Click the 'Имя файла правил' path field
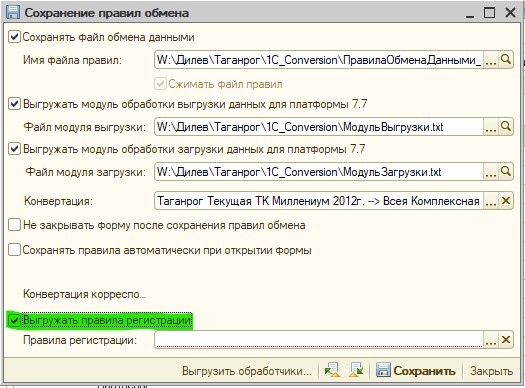This screenshot has height=388, width=525. click(x=319, y=60)
